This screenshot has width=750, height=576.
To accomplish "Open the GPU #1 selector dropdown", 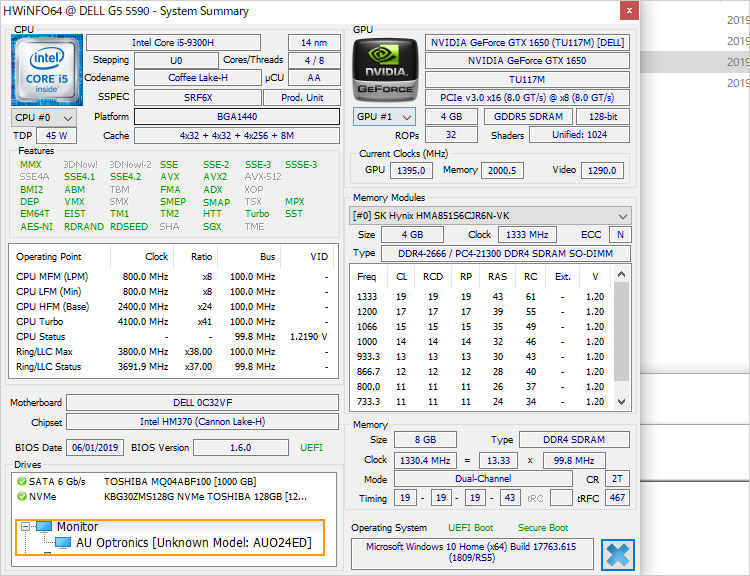I will click(x=385, y=116).
